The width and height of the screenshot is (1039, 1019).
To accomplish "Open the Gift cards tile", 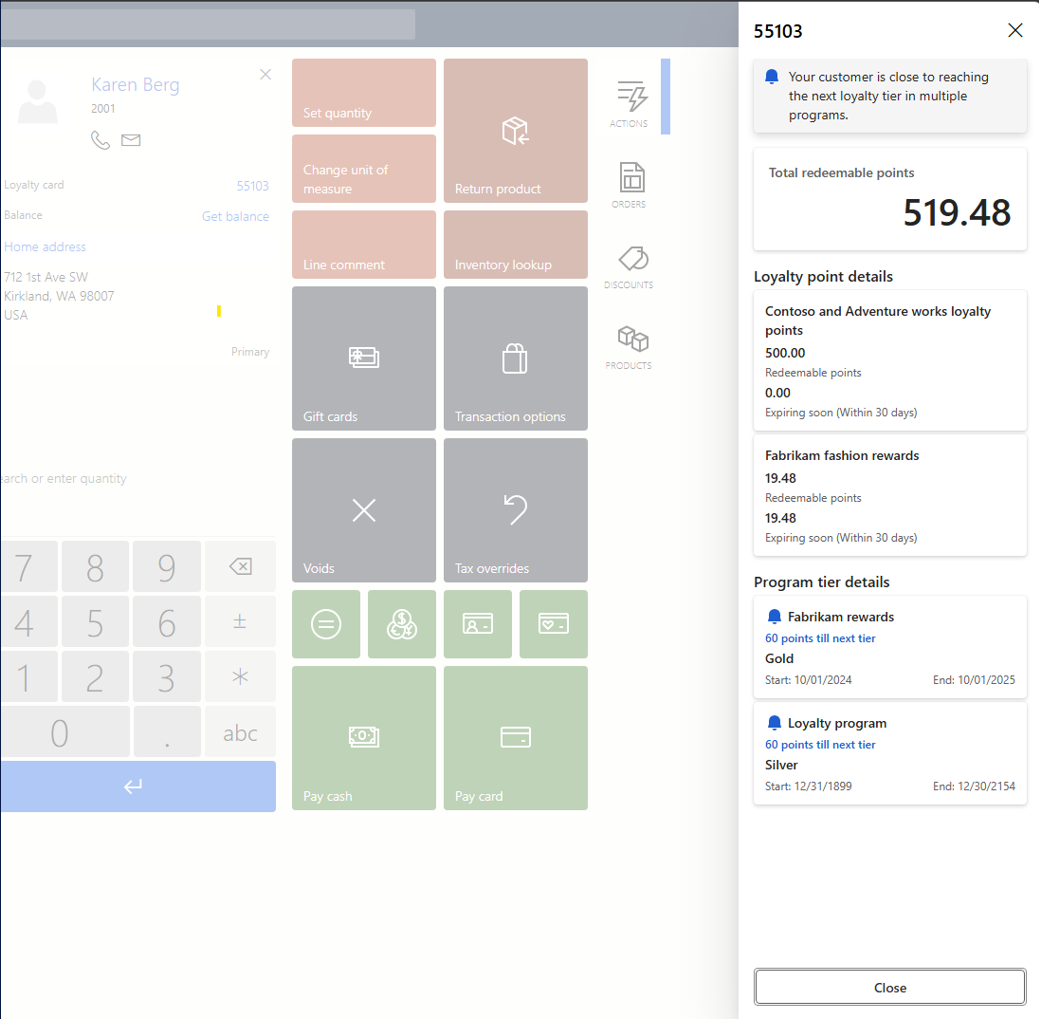I will coord(364,358).
